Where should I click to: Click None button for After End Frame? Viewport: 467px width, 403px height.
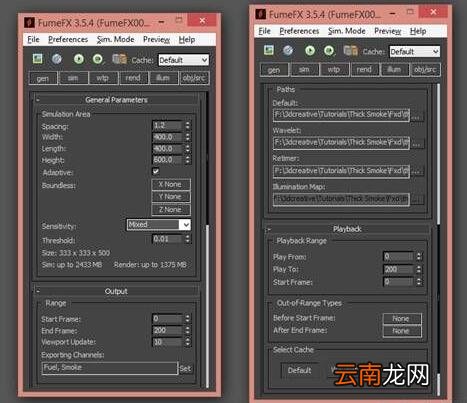(402, 331)
